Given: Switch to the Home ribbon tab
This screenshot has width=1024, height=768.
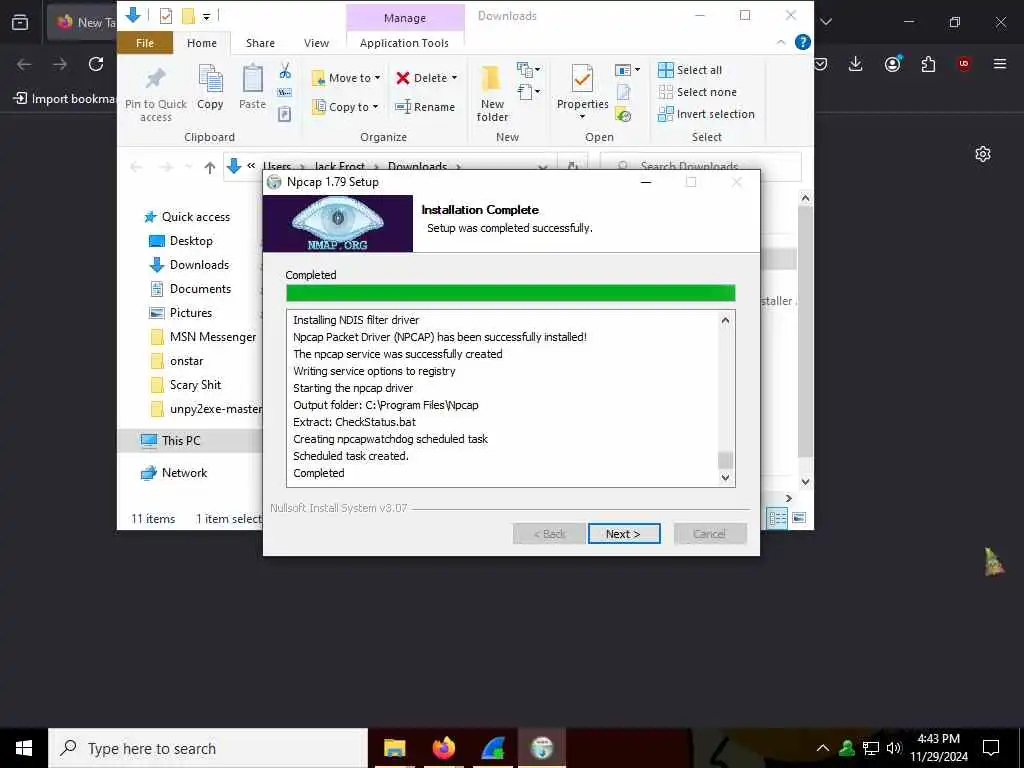Looking at the screenshot, I should pos(202,43).
